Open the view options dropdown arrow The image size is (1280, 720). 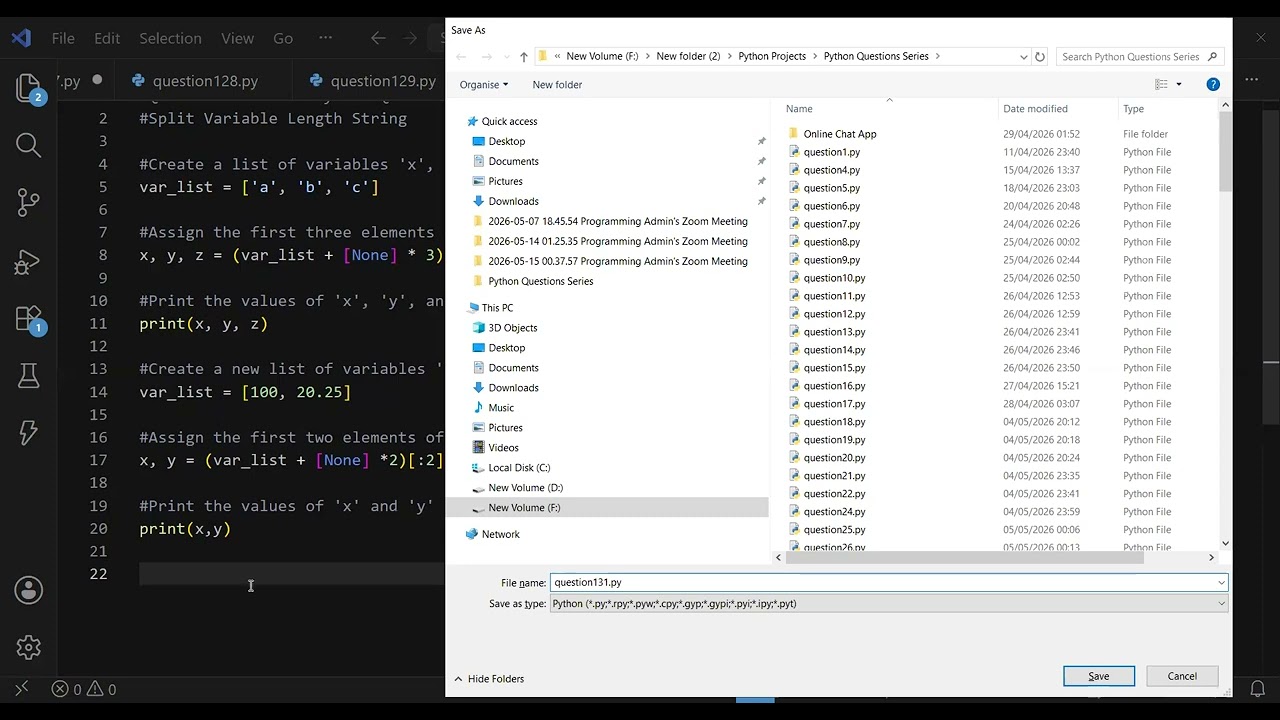tap(1179, 85)
